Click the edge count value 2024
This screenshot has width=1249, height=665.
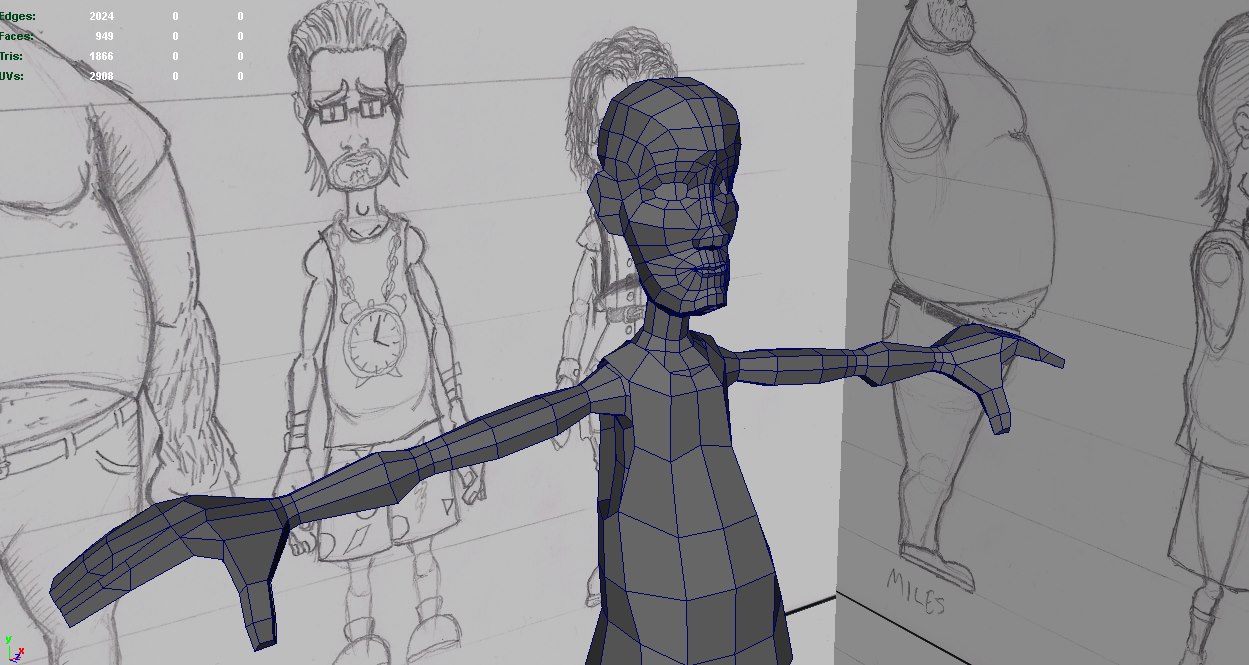100,16
